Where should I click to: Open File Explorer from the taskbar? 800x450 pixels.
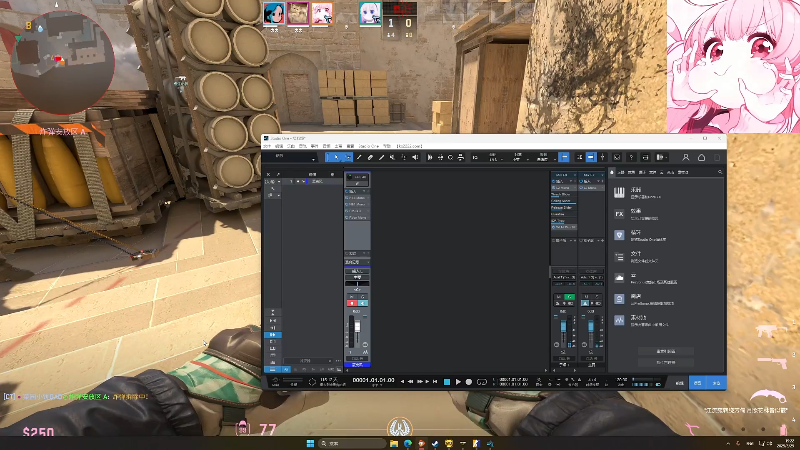(394, 443)
